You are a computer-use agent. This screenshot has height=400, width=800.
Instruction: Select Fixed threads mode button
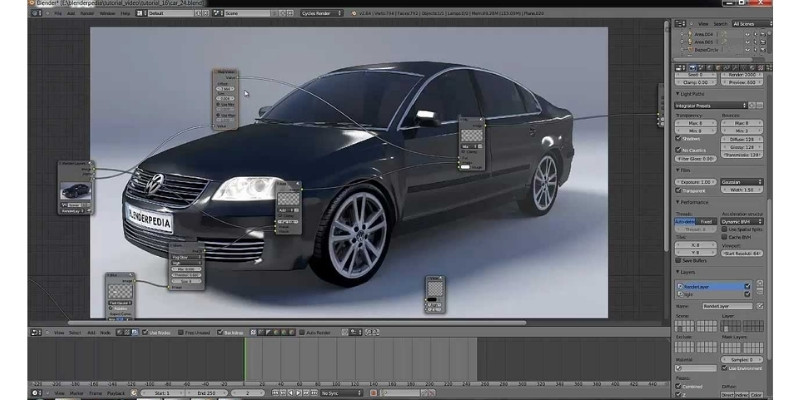click(706, 221)
